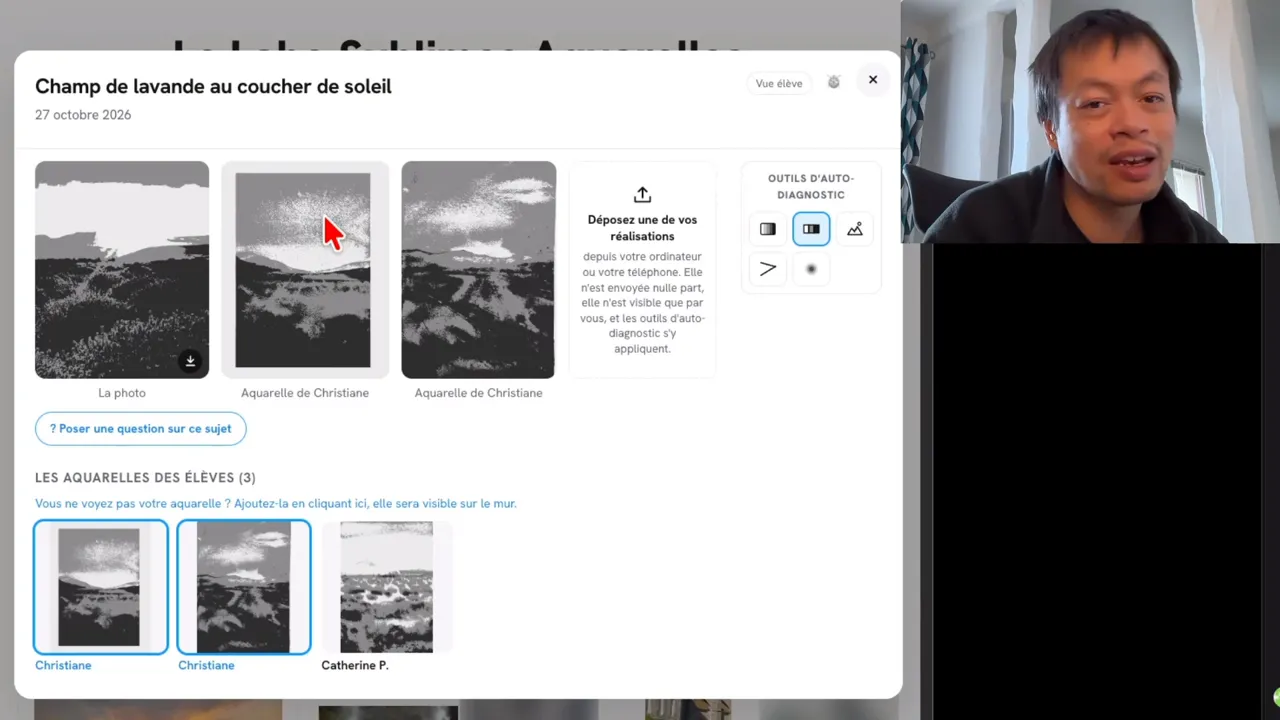Image resolution: width=1280 pixels, height=720 pixels.
Task: Toggle the three-value posterize diagnostic tool
Action: pyautogui.click(x=811, y=229)
